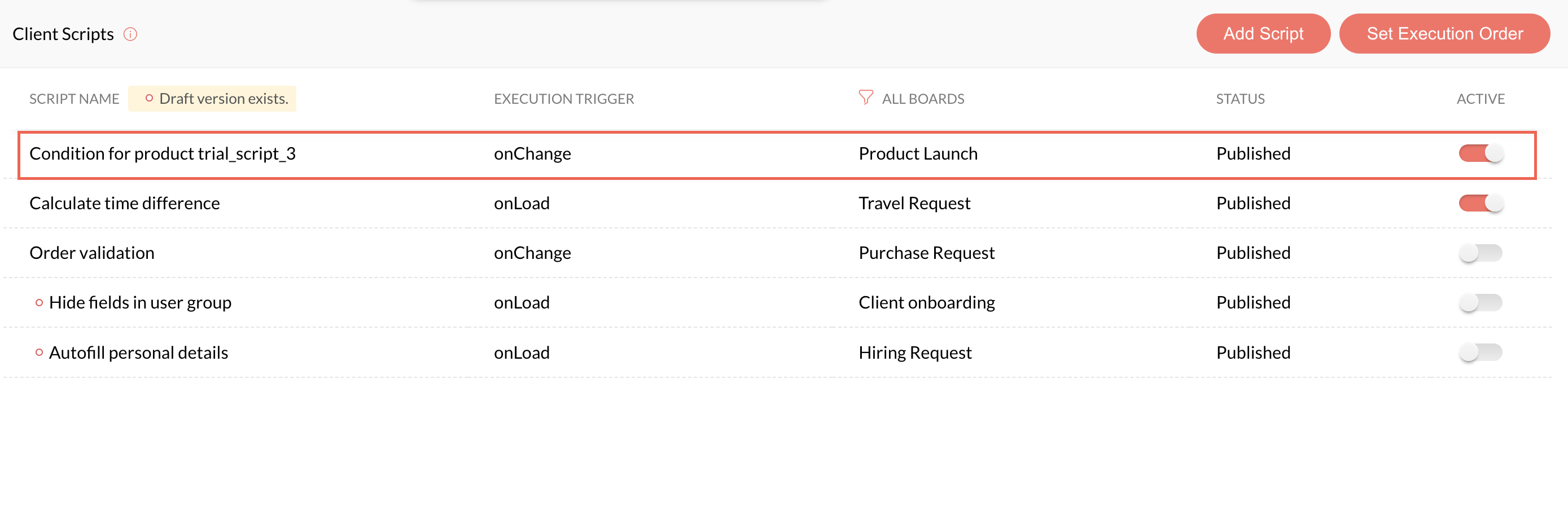This screenshot has width=1568, height=511.
Task: Click the SCRIPT NAME column header
Action: pyautogui.click(x=75, y=99)
